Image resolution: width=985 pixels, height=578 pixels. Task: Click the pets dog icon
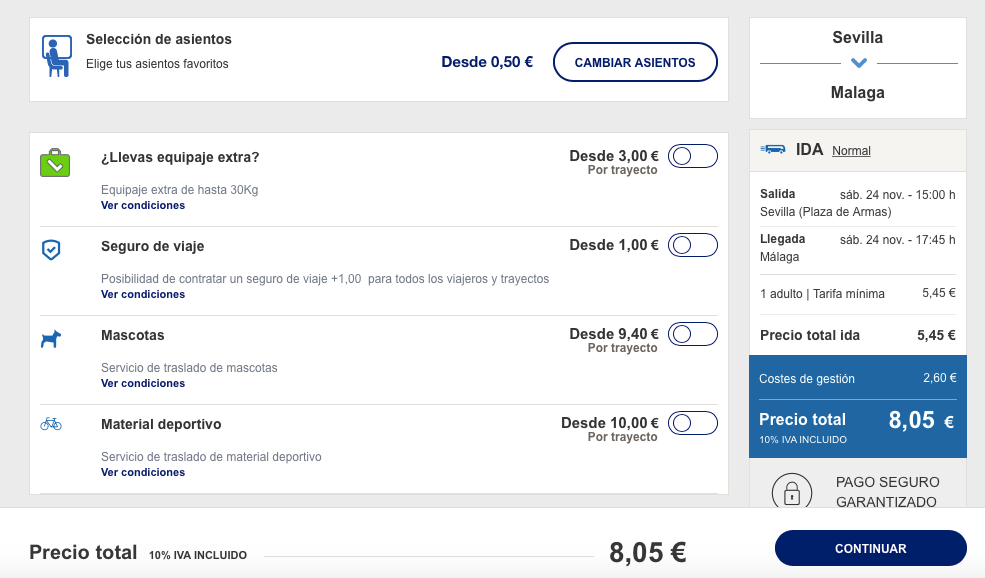[51, 339]
